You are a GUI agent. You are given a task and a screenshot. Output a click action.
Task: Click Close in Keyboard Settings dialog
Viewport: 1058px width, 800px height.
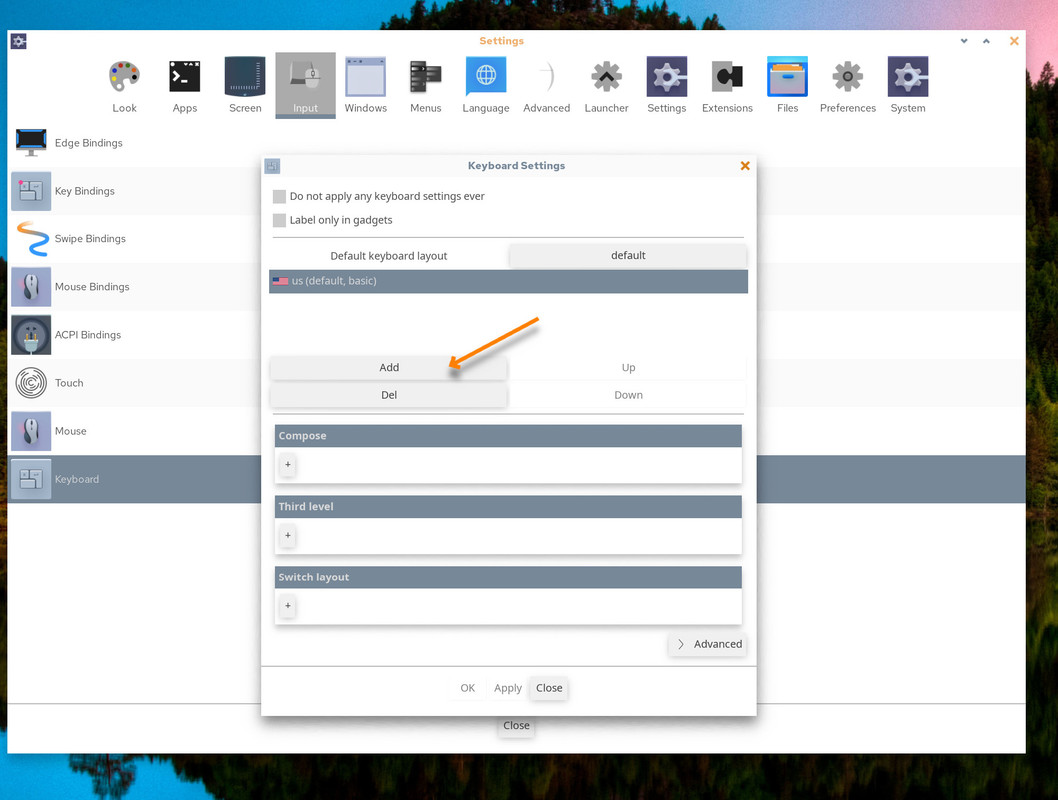point(549,688)
